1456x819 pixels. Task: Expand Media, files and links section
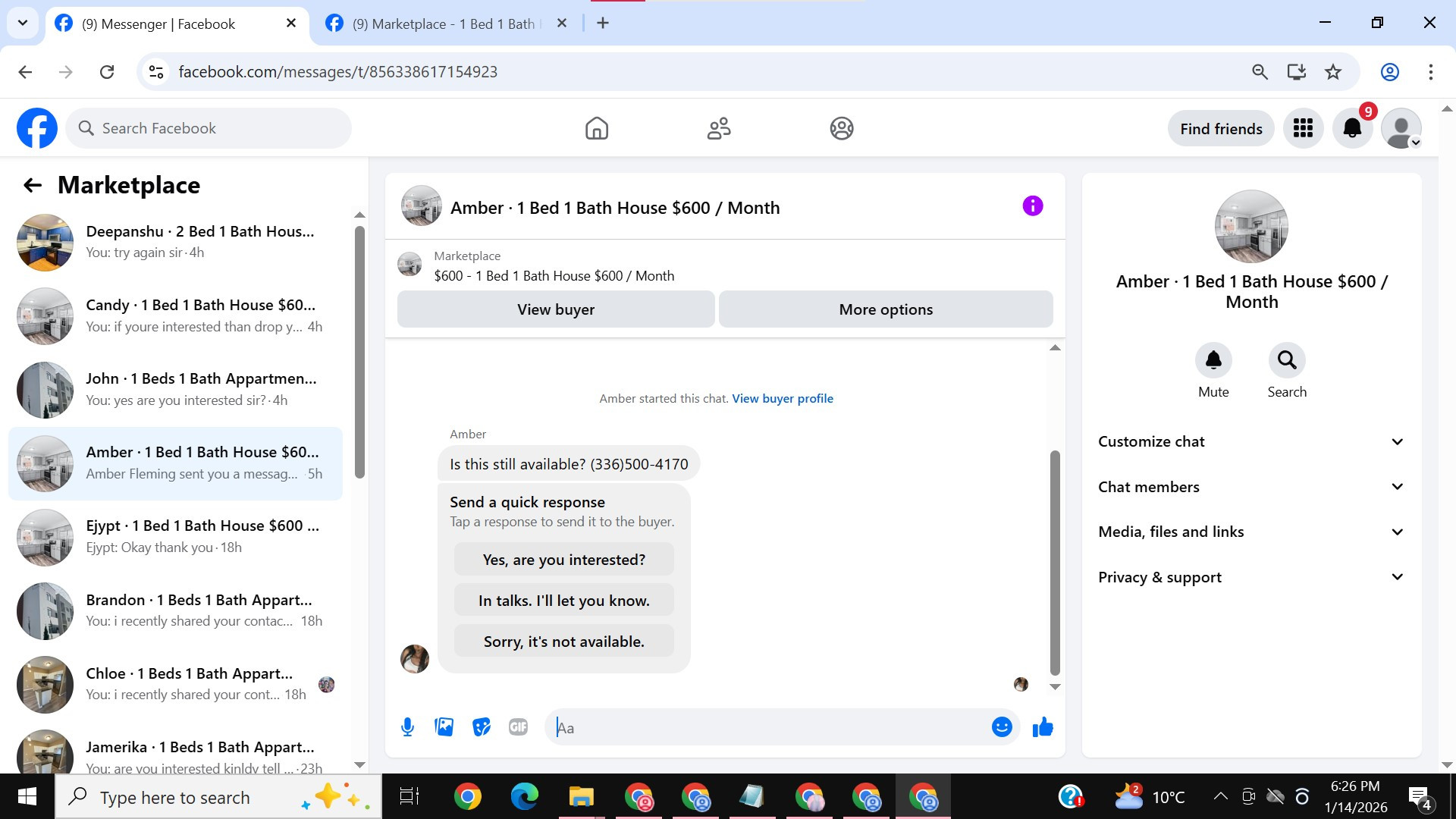pos(1251,532)
